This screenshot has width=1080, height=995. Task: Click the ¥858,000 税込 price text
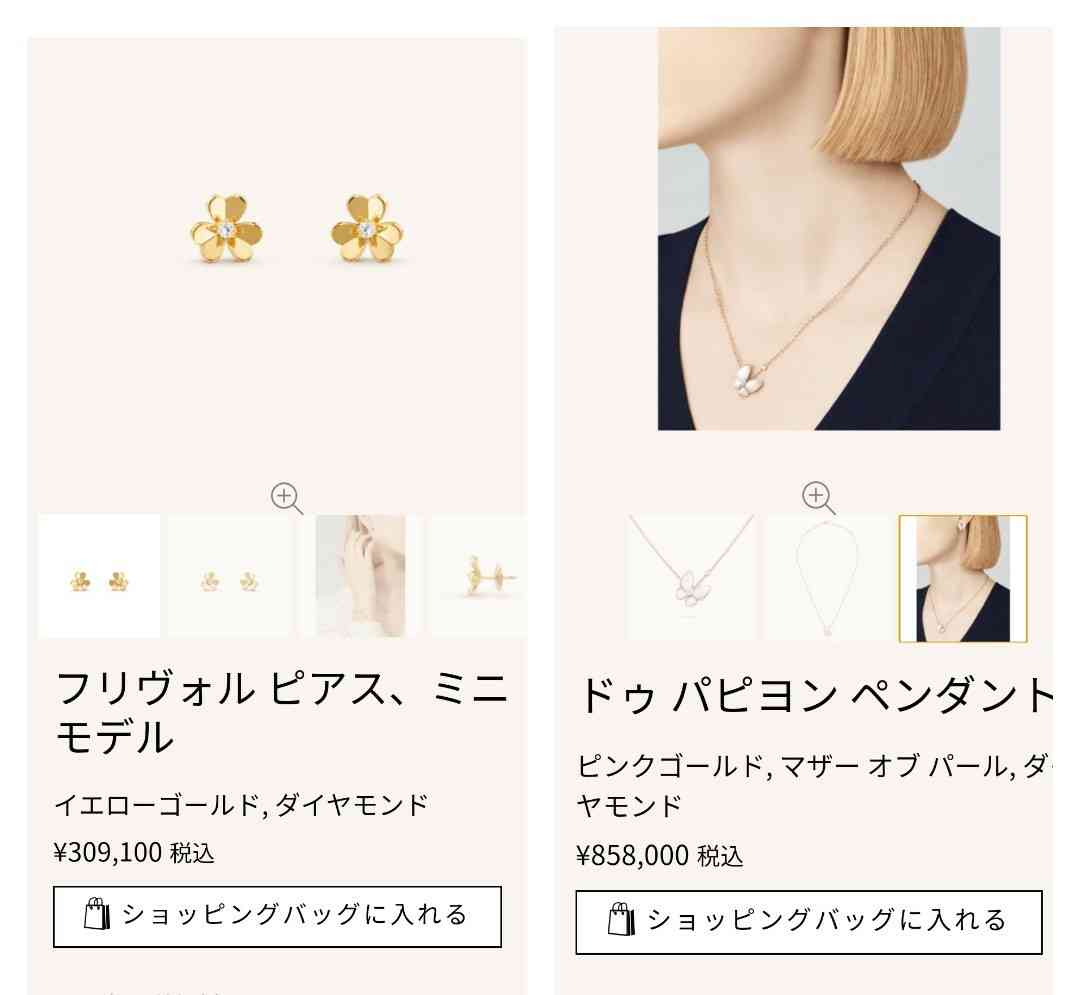pos(660,856)
